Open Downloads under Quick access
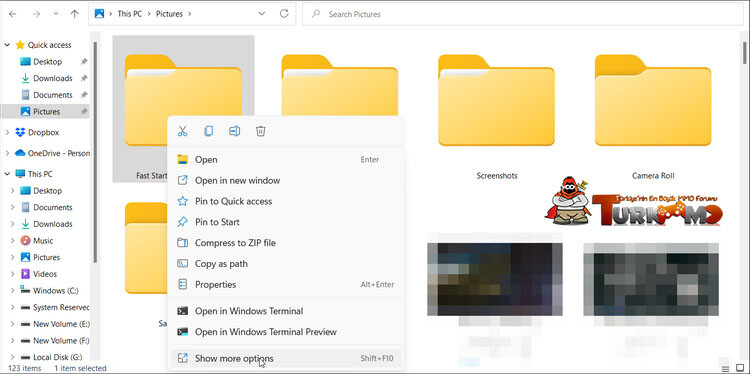The height and width of the screenshot is (374, 750). [x=53, y=78]
